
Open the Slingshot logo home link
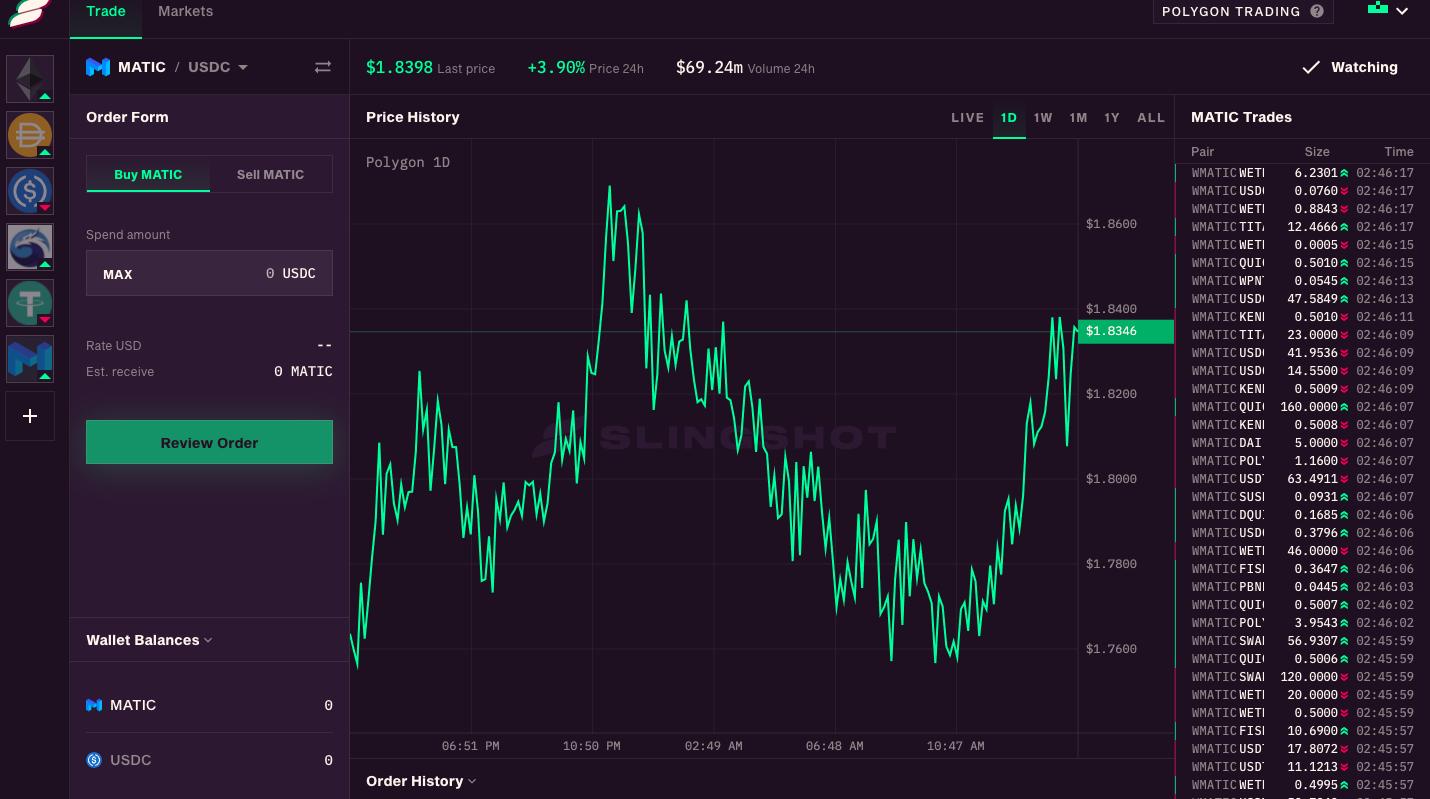tap(30, 14)
